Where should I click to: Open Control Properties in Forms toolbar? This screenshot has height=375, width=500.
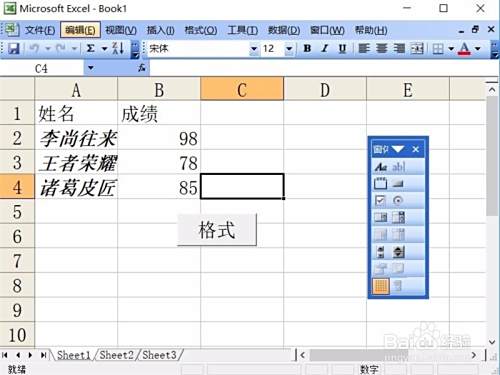(381, 269)
